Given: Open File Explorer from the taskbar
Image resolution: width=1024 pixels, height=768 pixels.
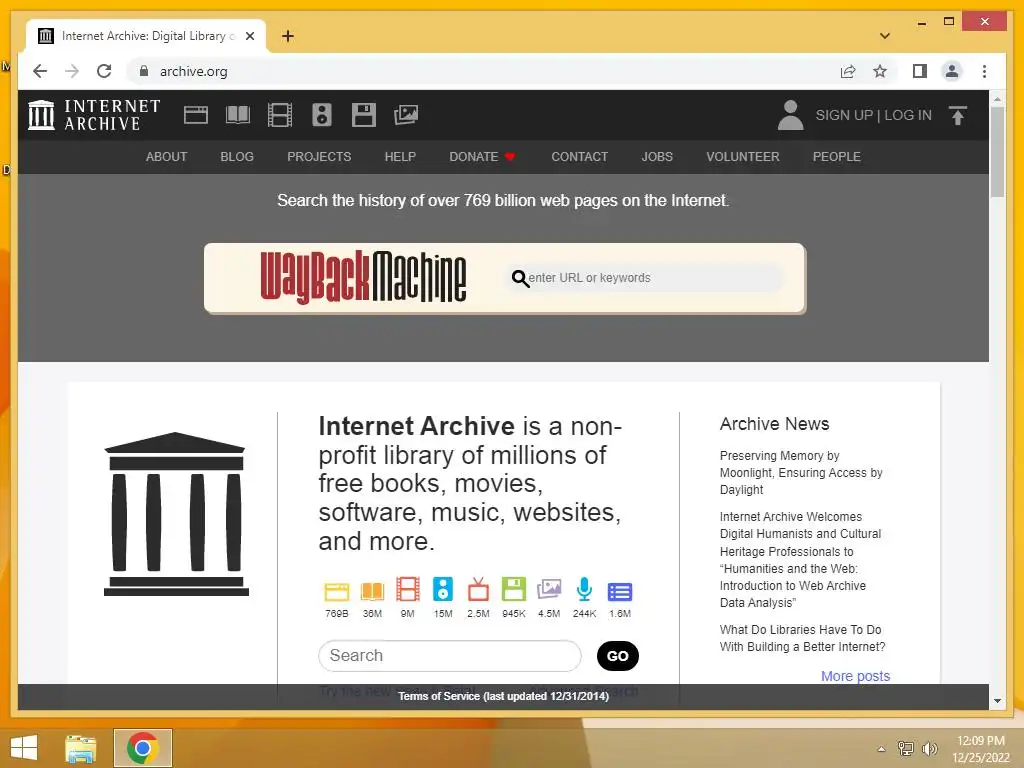Looking at the screenshot, I should (81, 748).
